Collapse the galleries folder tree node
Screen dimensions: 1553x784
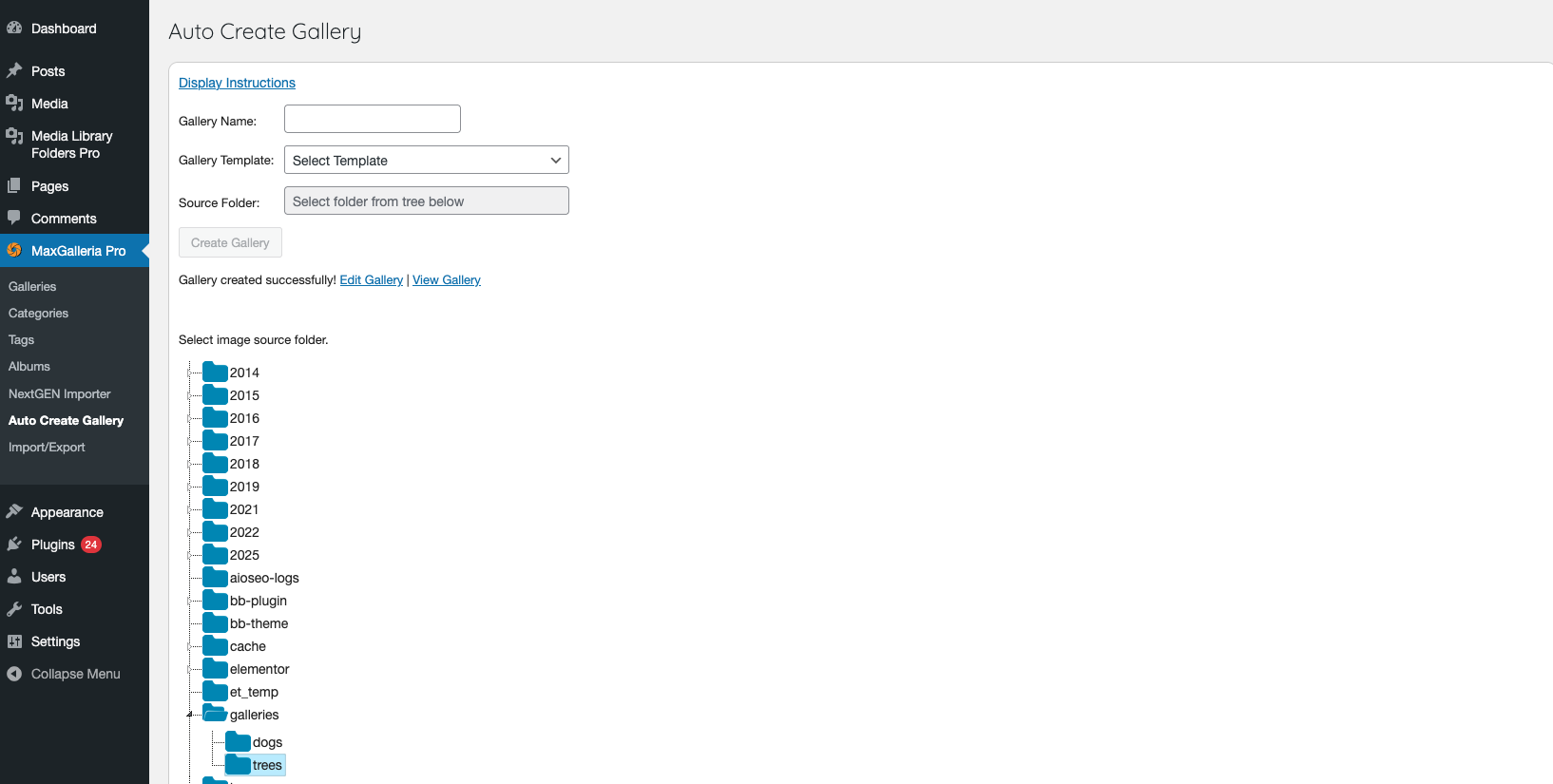point(190,715)
